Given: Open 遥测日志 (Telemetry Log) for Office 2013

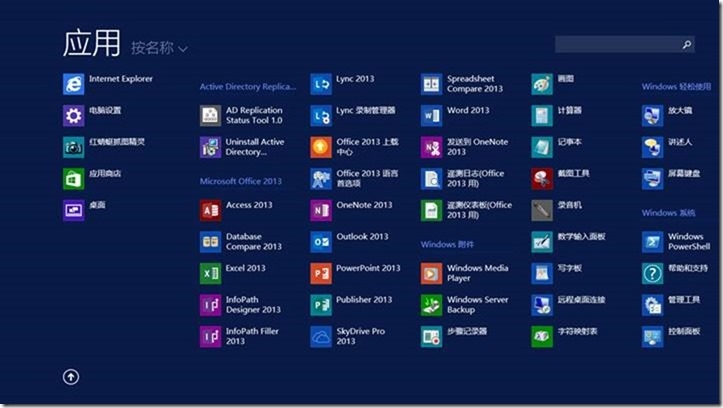Looking at the screenshot, I should pos(462,178).
